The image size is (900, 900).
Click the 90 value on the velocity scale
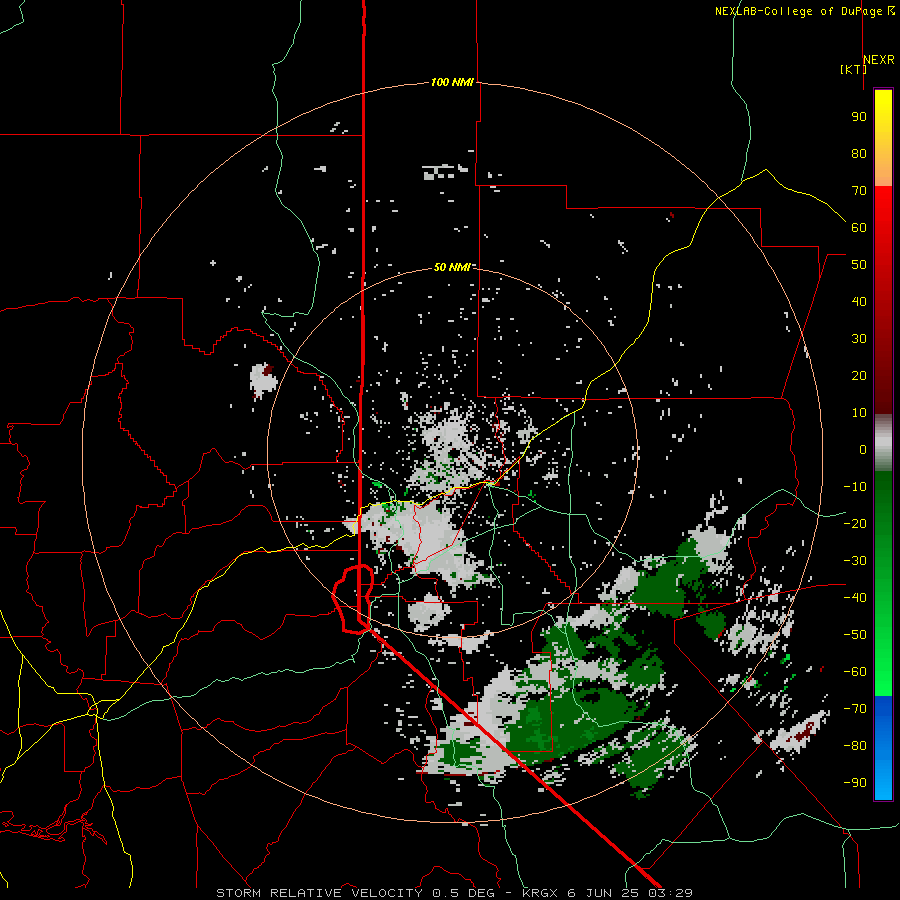pos(859,117)
